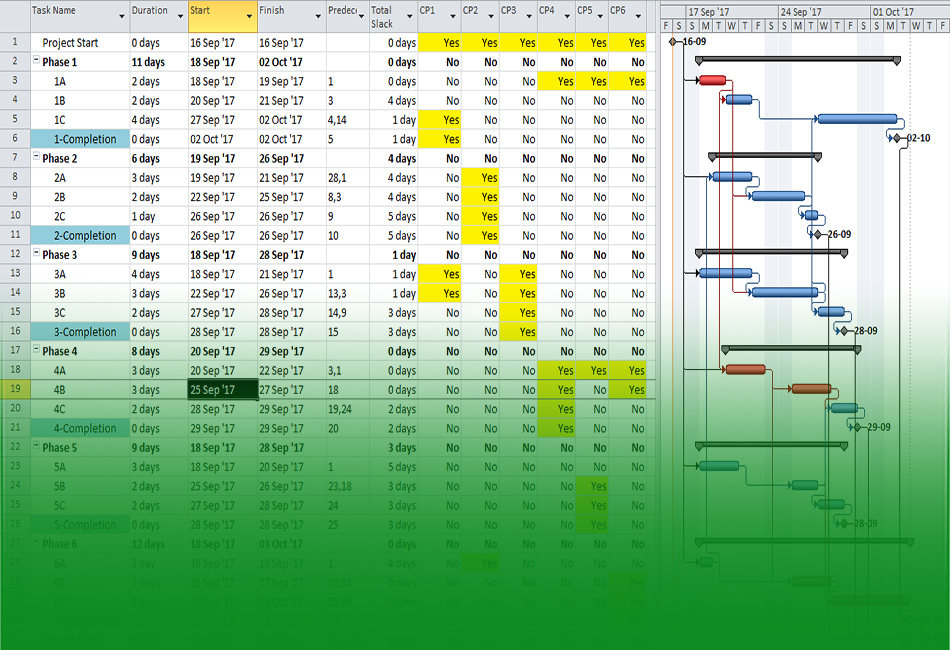Click the 16-09 Project Start milestone diamond
Image resolution: width=950 pixels, height=650 pixels.
(672, 42)
